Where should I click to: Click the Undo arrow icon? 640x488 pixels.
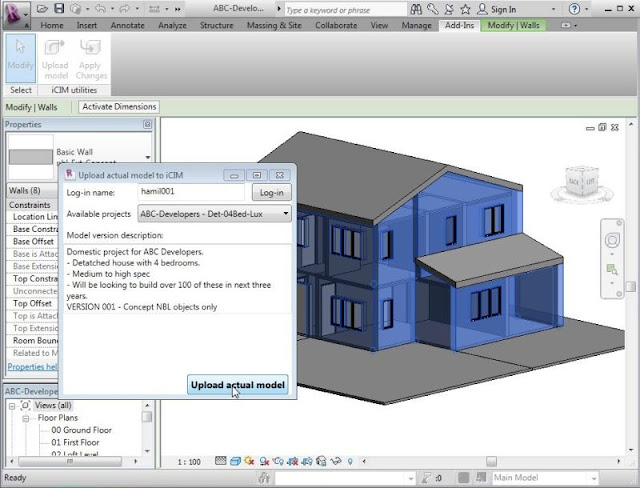pyautogui.click(x=100, y=9)
